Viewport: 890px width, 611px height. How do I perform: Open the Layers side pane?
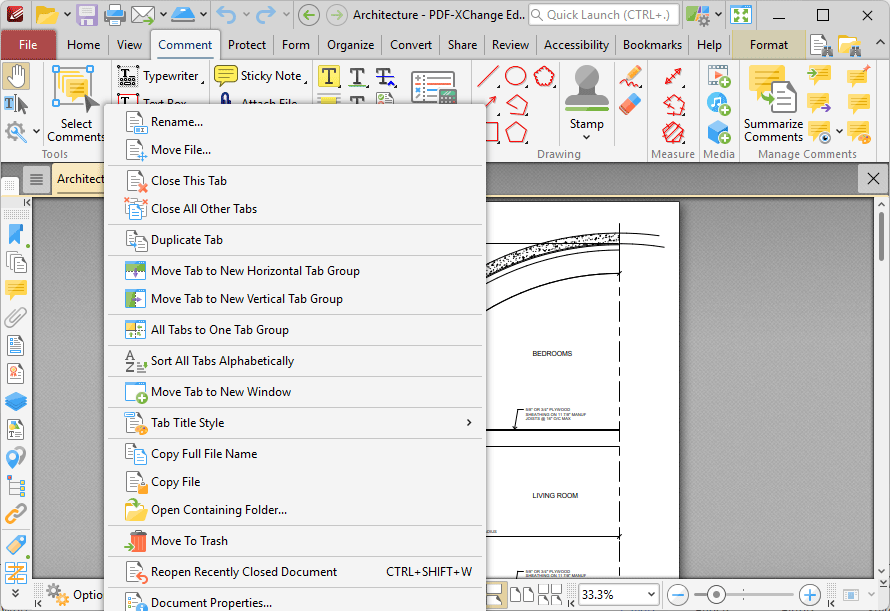16,401
